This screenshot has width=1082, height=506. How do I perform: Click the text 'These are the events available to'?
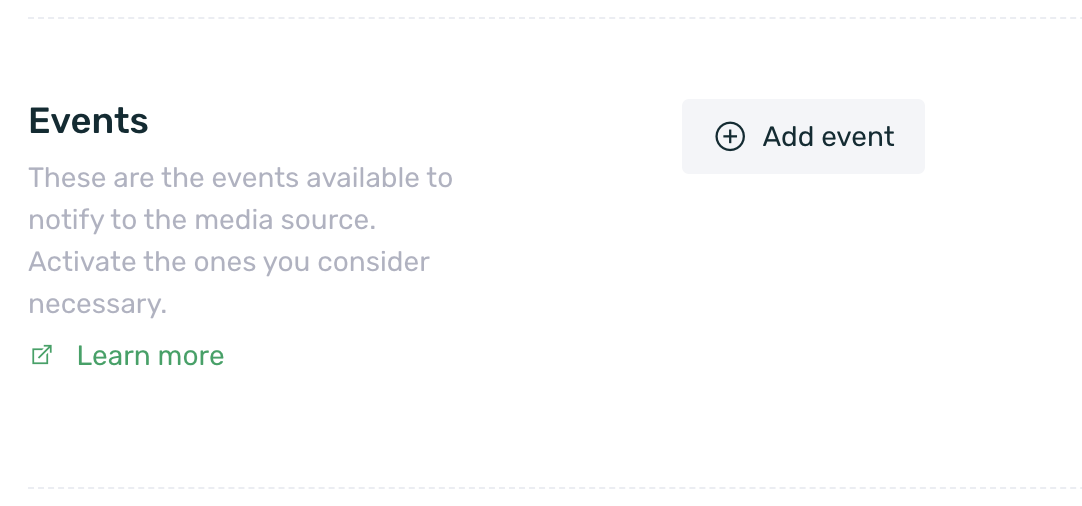tap(240, 178)
